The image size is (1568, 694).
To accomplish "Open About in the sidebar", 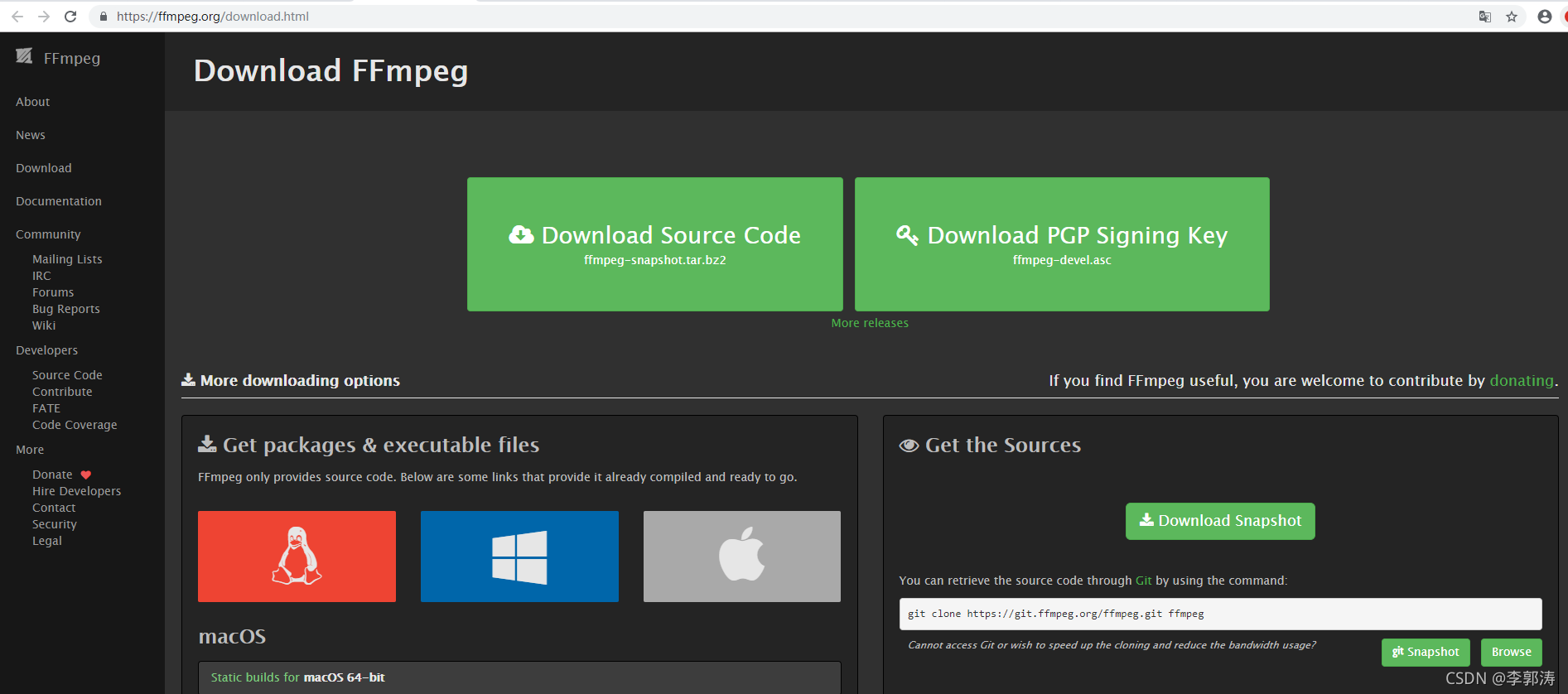I will (33, 102).
